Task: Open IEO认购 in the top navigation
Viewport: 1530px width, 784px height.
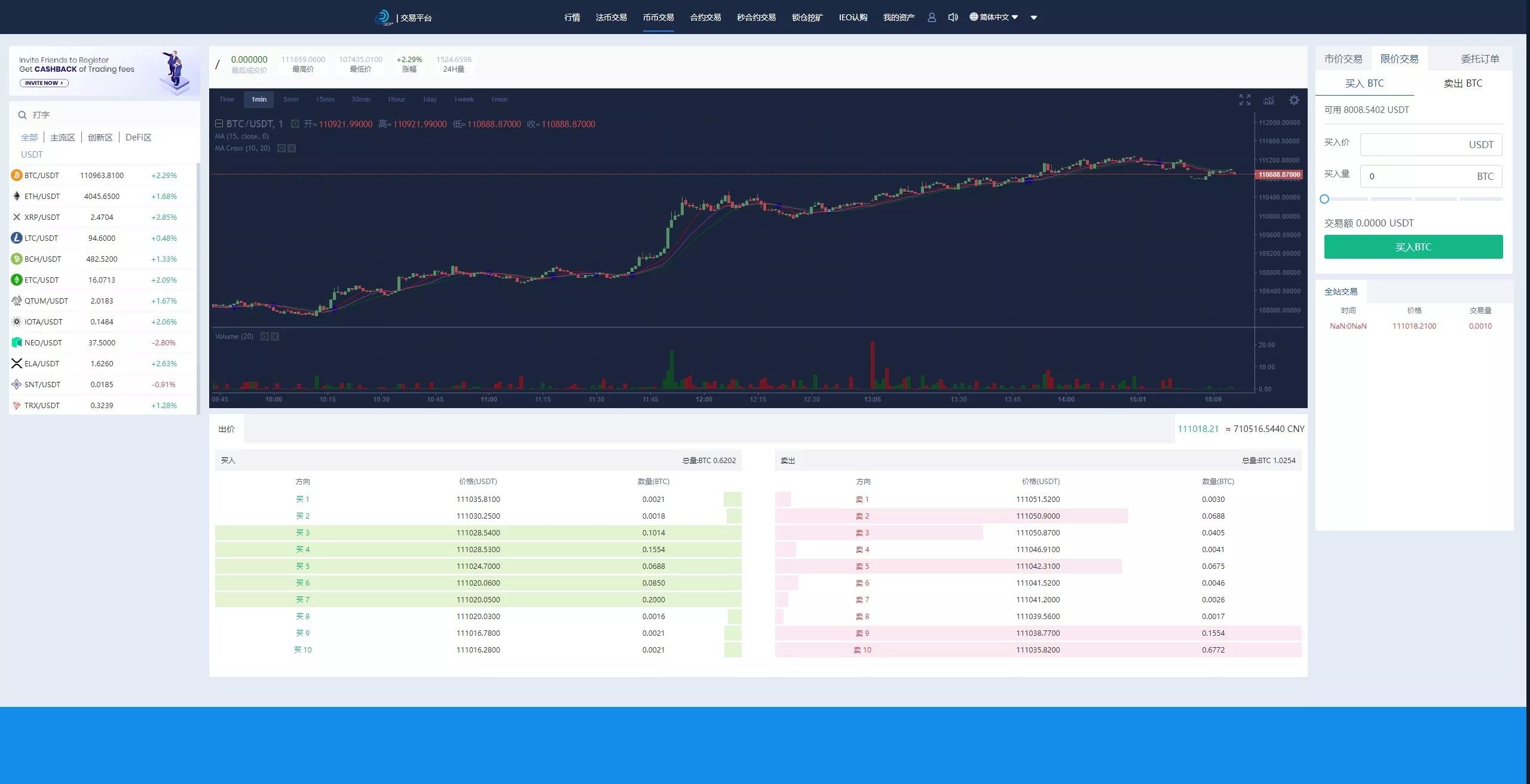Action: click(x=853, y=17)
